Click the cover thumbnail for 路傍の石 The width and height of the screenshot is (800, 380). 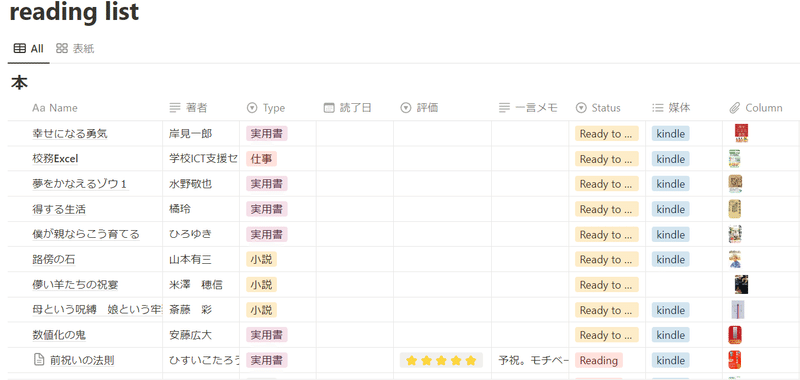click(x=735, y=260)
